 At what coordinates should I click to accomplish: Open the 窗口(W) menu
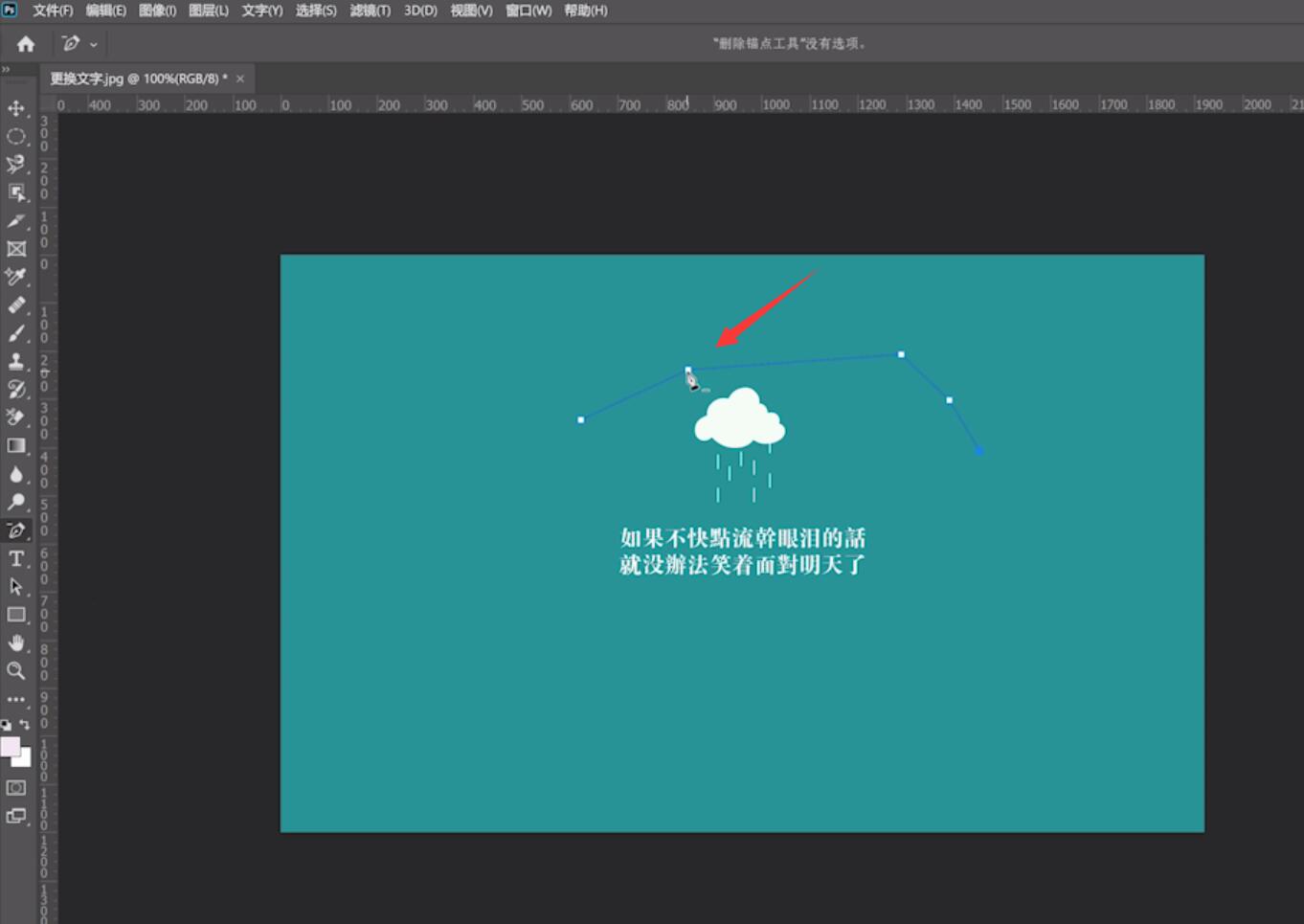click(x=528, y=11)
